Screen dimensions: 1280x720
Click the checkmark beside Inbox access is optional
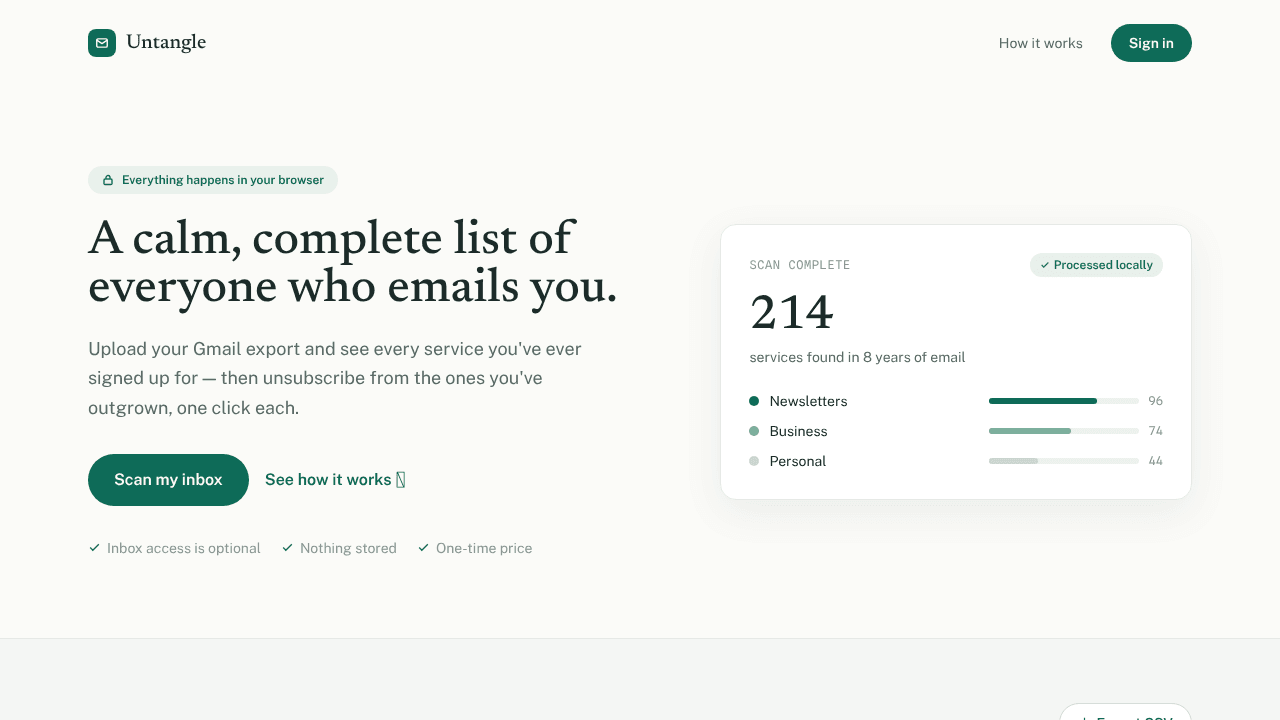(94, 548)
